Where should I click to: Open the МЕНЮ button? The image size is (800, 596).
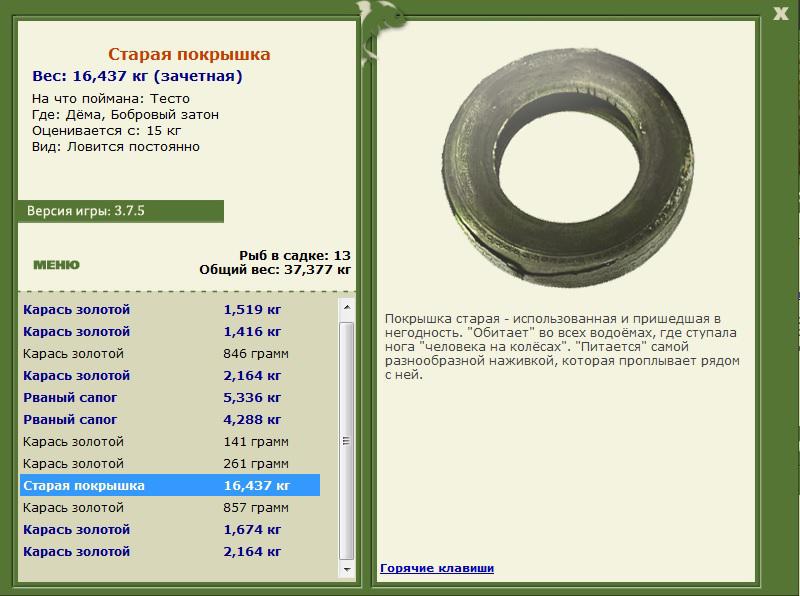[57, 264]
